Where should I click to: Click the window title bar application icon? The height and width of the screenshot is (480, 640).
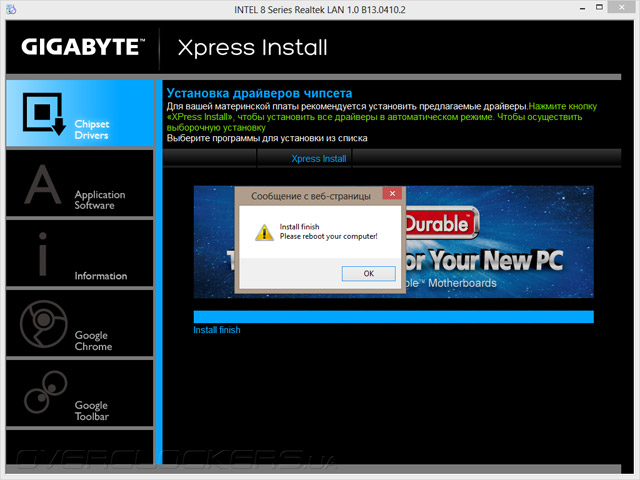(11, 9)
